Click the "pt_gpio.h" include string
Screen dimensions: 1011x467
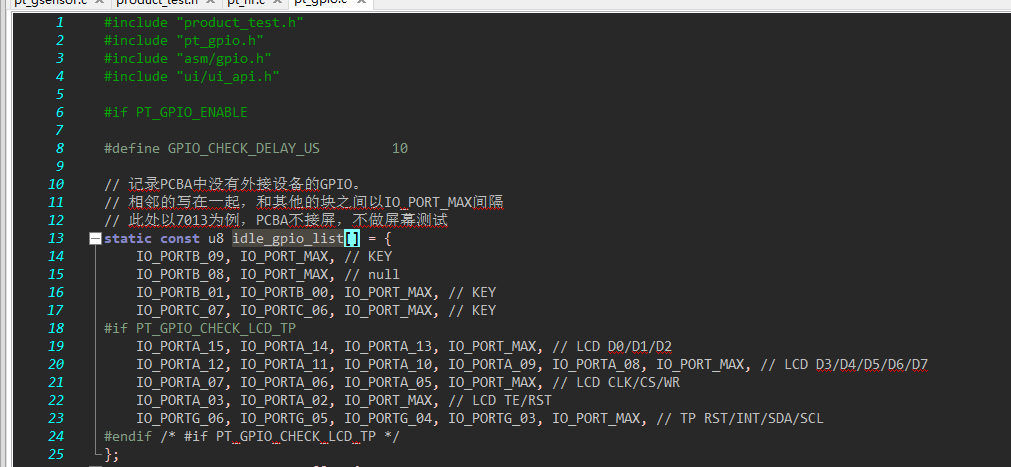pos(220,41)
